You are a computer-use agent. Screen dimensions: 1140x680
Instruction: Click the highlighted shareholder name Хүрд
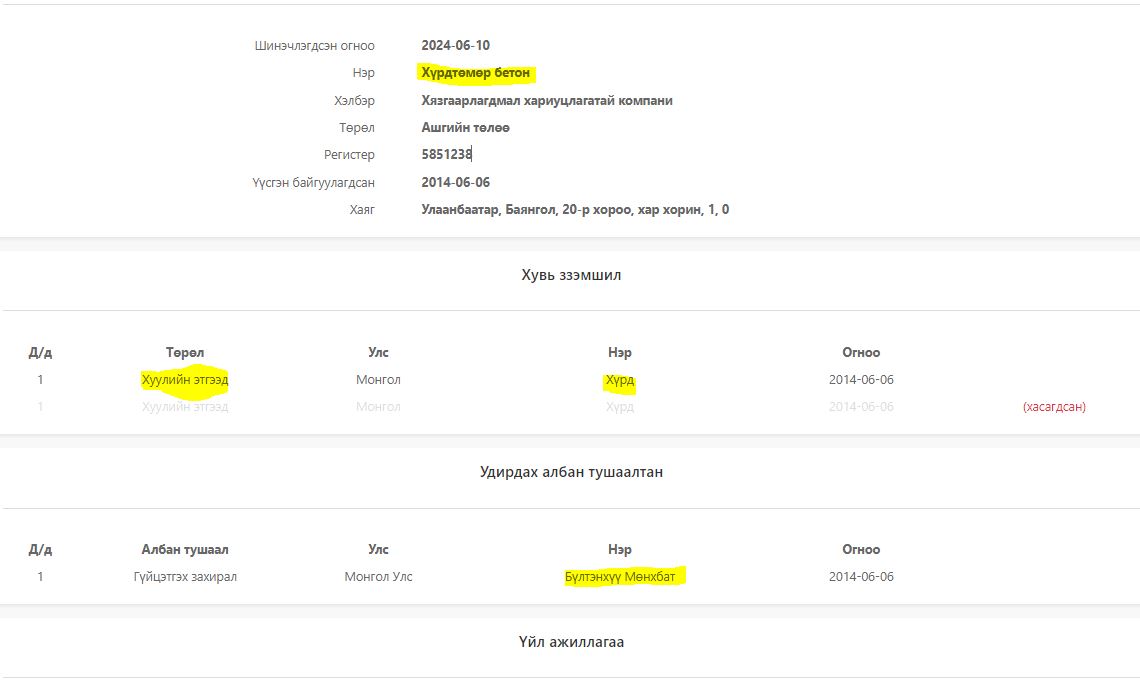coord(620,380)
